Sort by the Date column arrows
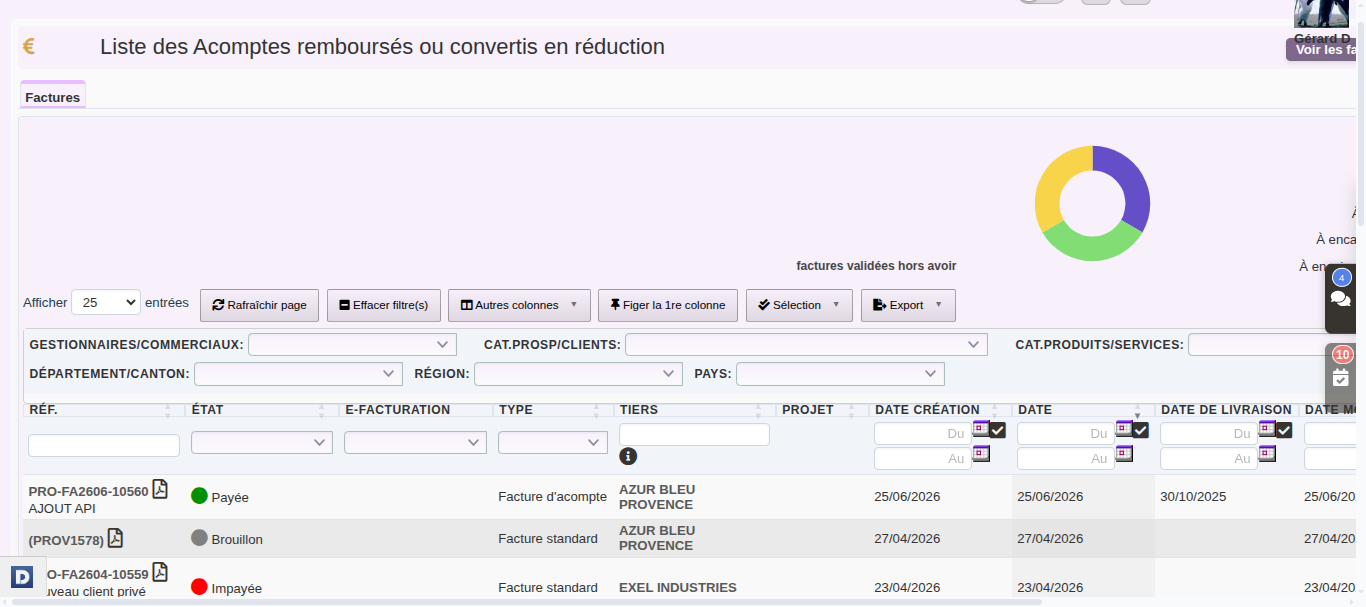 1138,410
